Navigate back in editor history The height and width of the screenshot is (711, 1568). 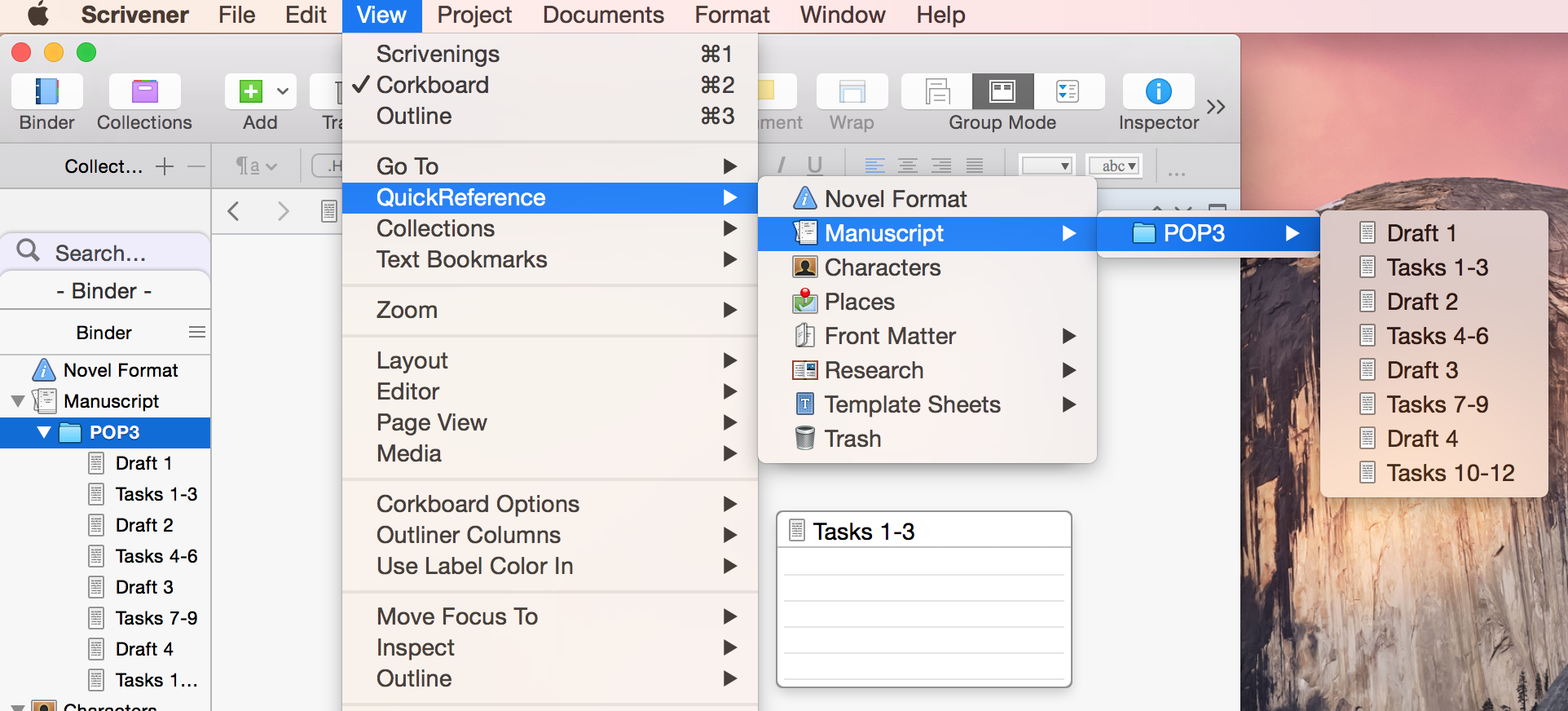(234, 211)
